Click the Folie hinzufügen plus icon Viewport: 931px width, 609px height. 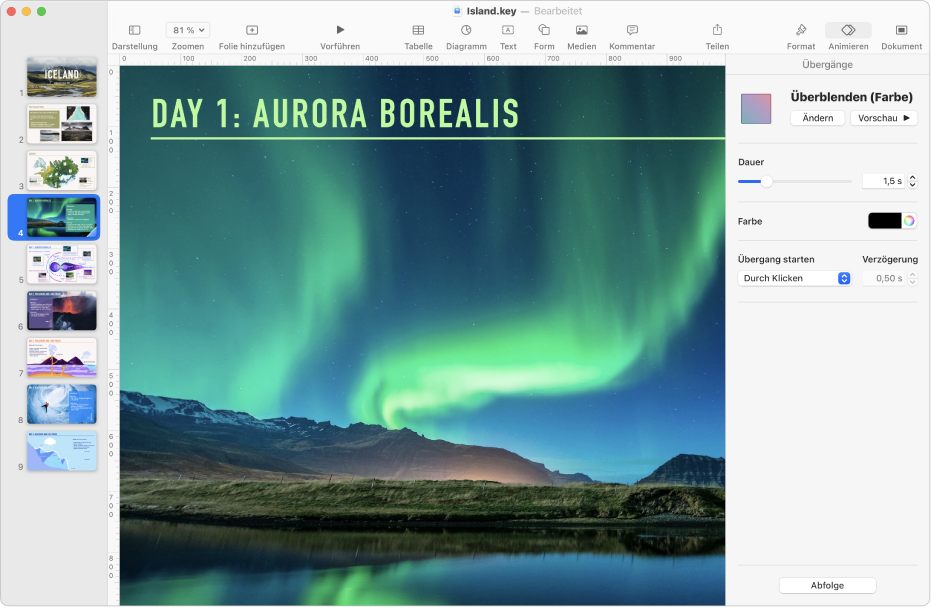252,31
